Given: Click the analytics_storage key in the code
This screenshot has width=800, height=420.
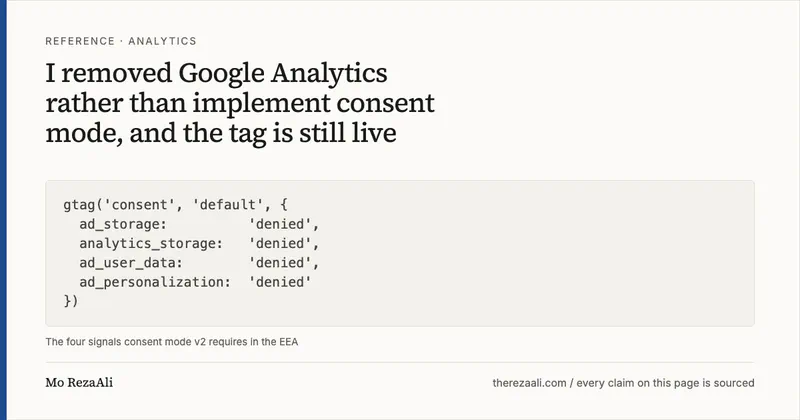Looking at the screenshot, I should point(151,243).
